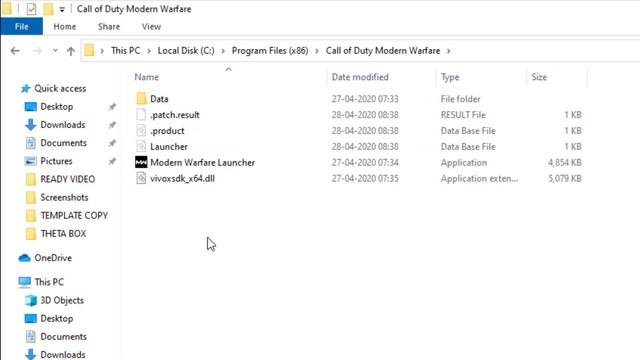Viewport: 640px width, 360px height.
Task: Open Desktop under This PC
Action: point(57,318)
